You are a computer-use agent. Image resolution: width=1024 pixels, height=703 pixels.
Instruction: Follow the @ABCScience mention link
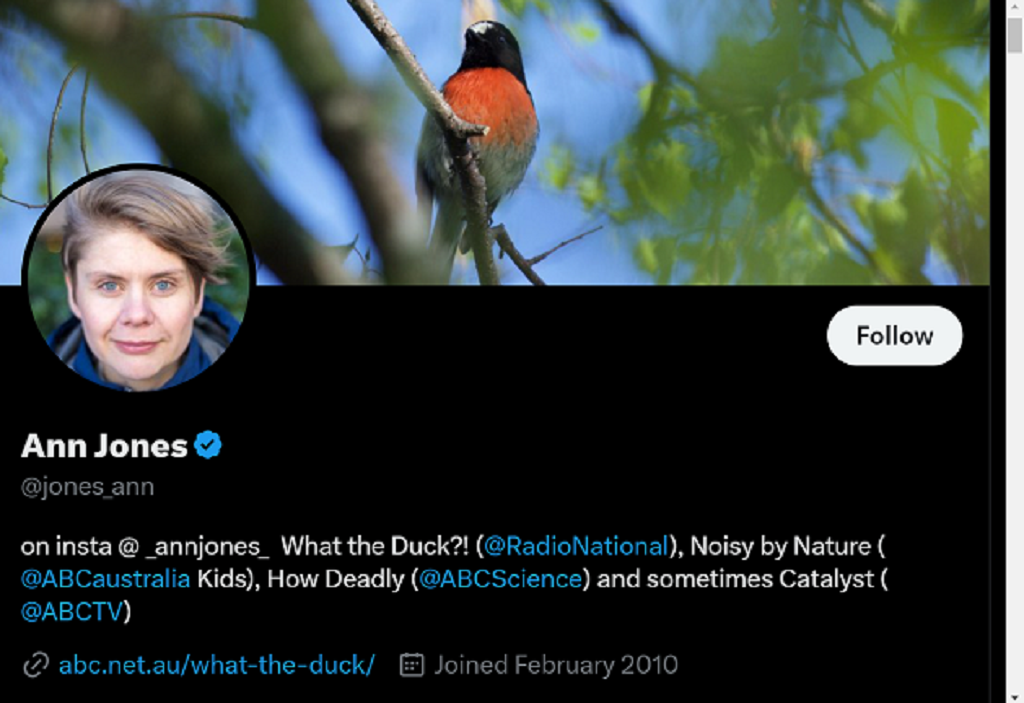500,579
